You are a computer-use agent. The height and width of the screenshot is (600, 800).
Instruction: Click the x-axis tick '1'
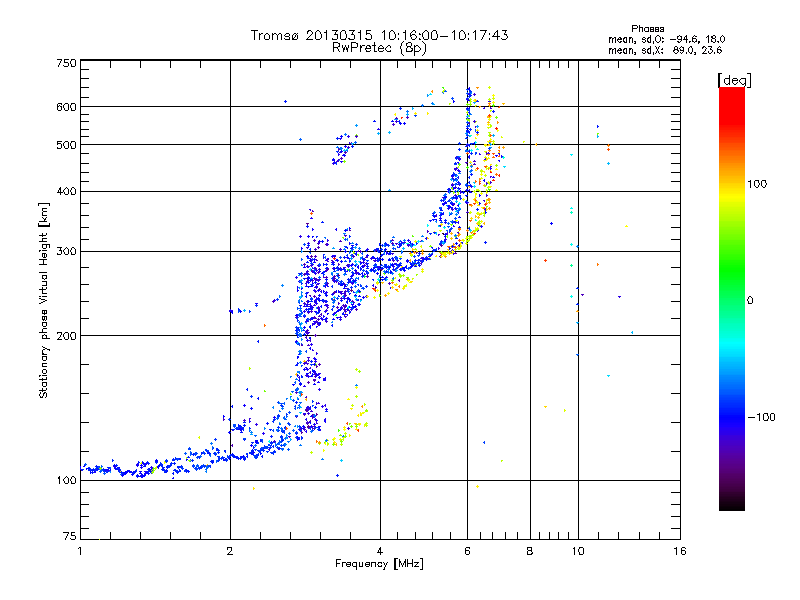click(x=80, y=551)
